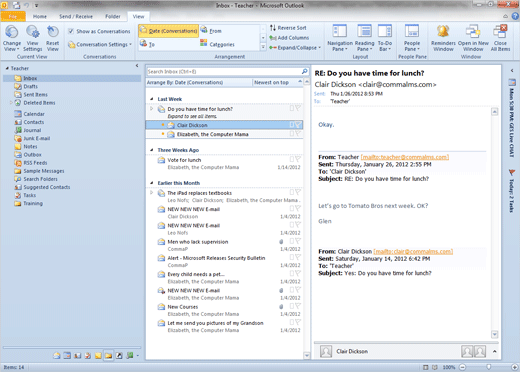Collapse the Three Weeks Ago group

click(x=152, y=150)
